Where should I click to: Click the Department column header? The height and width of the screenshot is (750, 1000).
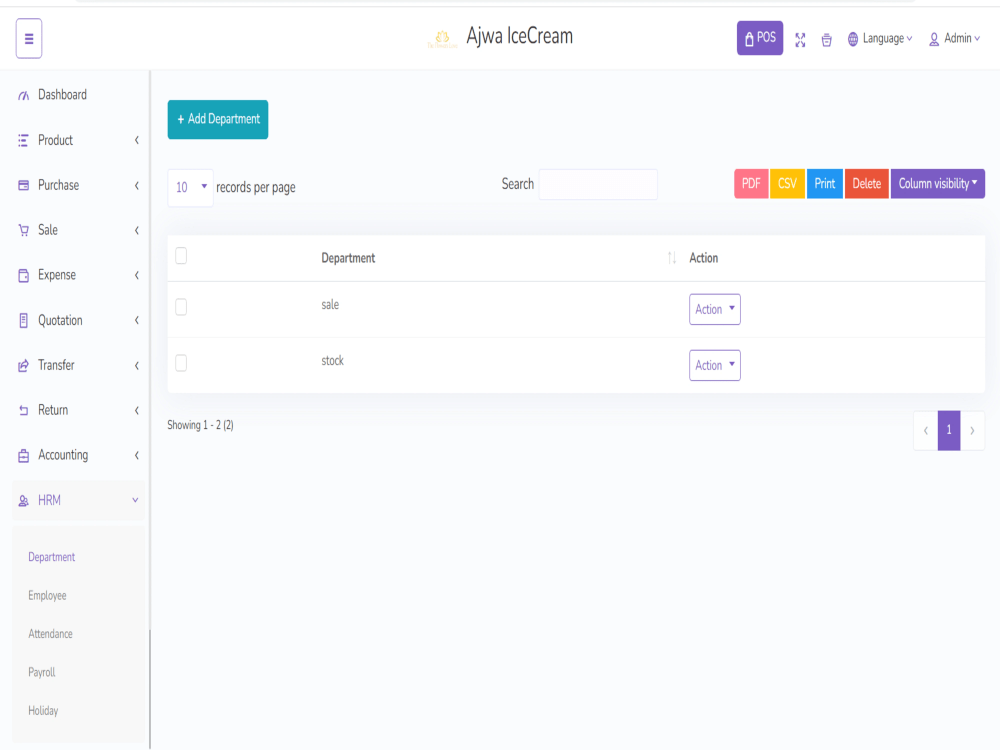348,258
